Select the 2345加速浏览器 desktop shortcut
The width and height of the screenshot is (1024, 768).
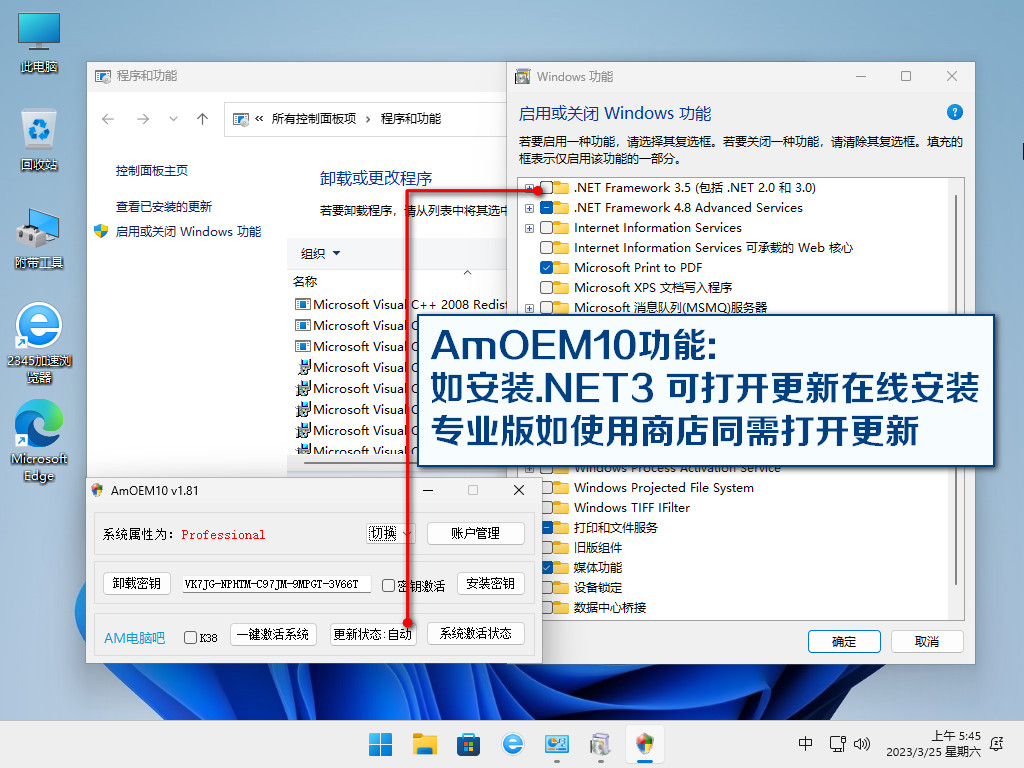[39, 343]
